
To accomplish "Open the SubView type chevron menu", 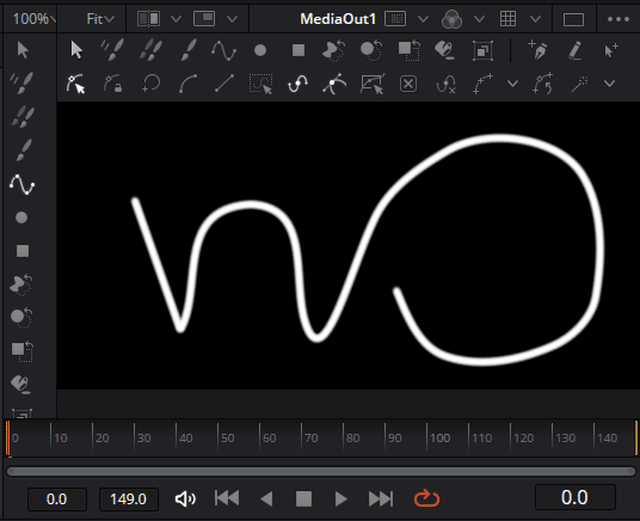I will click(232, 19).
